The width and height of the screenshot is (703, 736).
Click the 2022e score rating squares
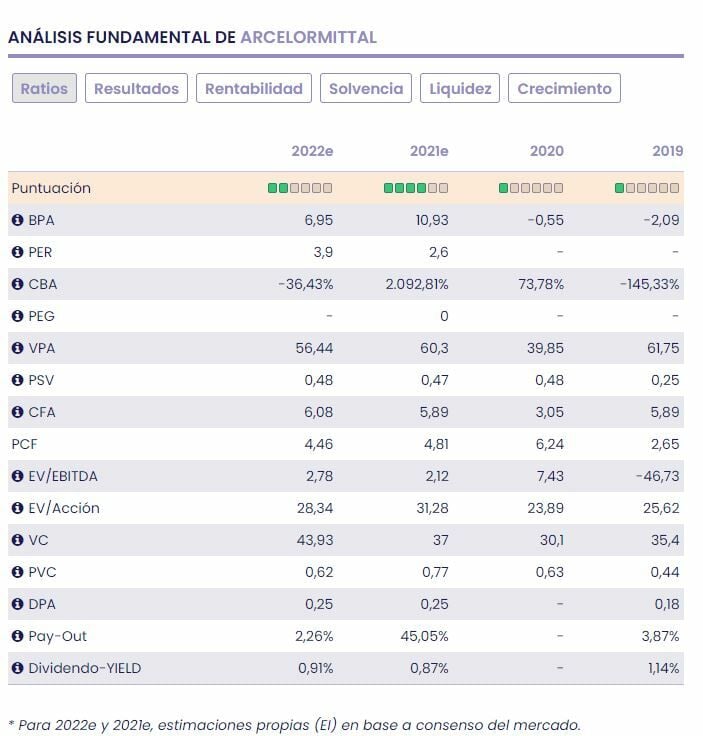[x=300, y=188]
